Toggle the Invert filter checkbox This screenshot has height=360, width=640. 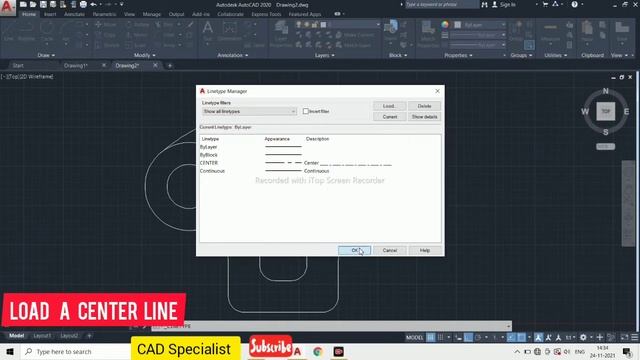coord(306,111)
